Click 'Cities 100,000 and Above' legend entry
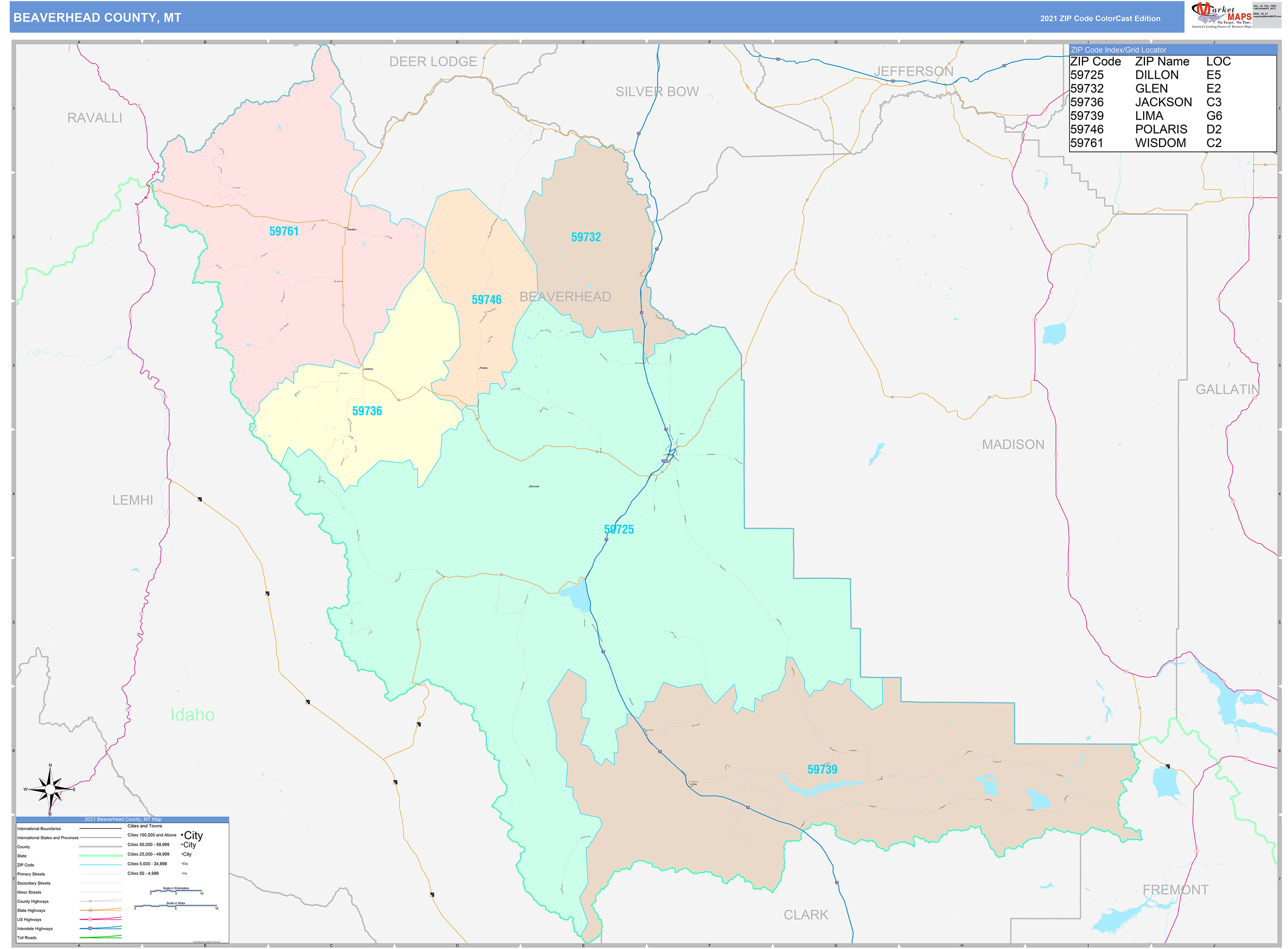Image resolution: width=1288 pixels, height=949 pixels. click(152, 835)
